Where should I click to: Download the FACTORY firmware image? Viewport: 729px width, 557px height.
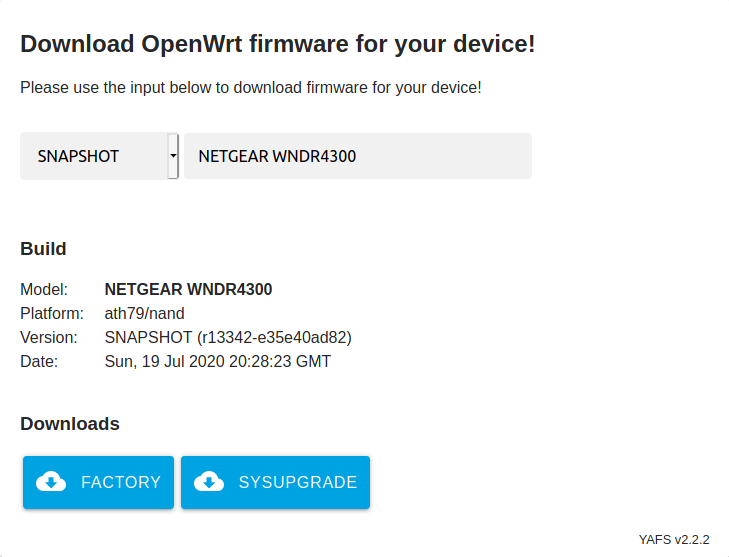point(99,482)
